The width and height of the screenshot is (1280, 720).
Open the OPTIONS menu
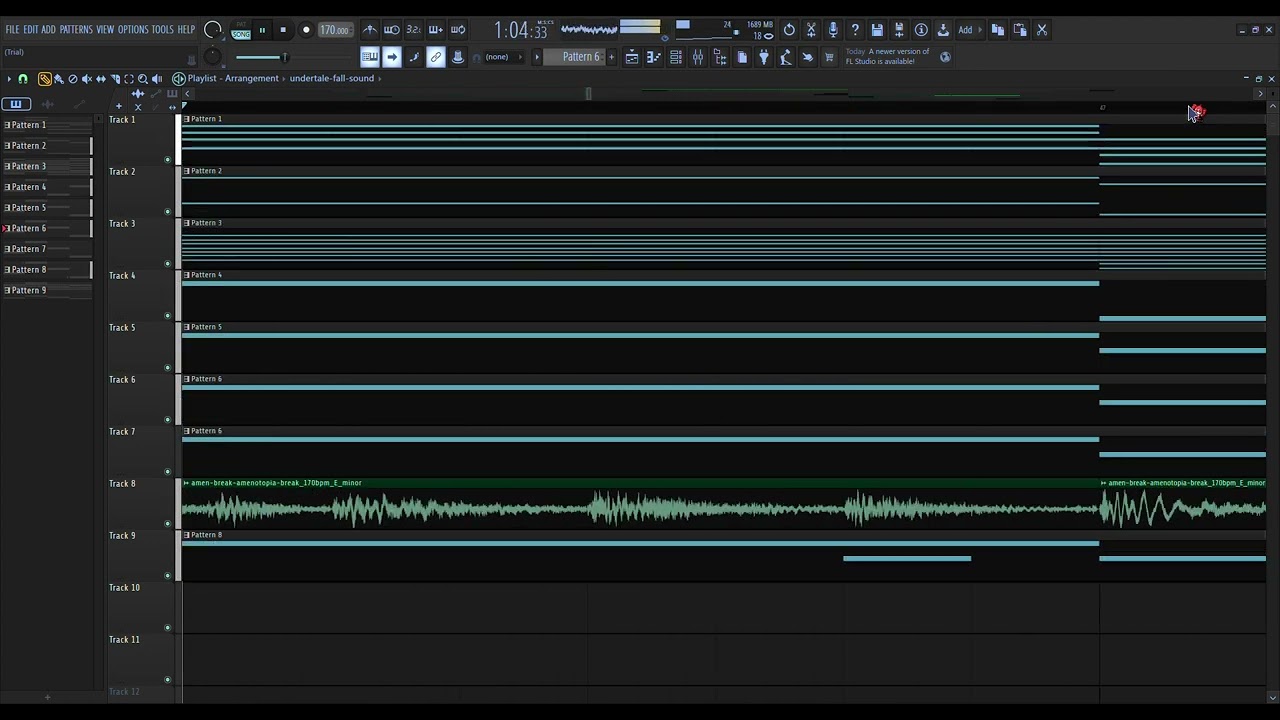click(133, 30)
